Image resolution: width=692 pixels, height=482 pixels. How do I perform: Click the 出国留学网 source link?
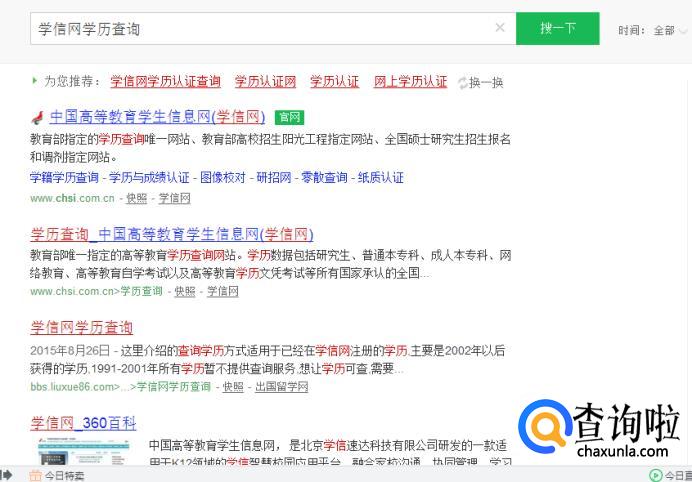coord(282,387)
